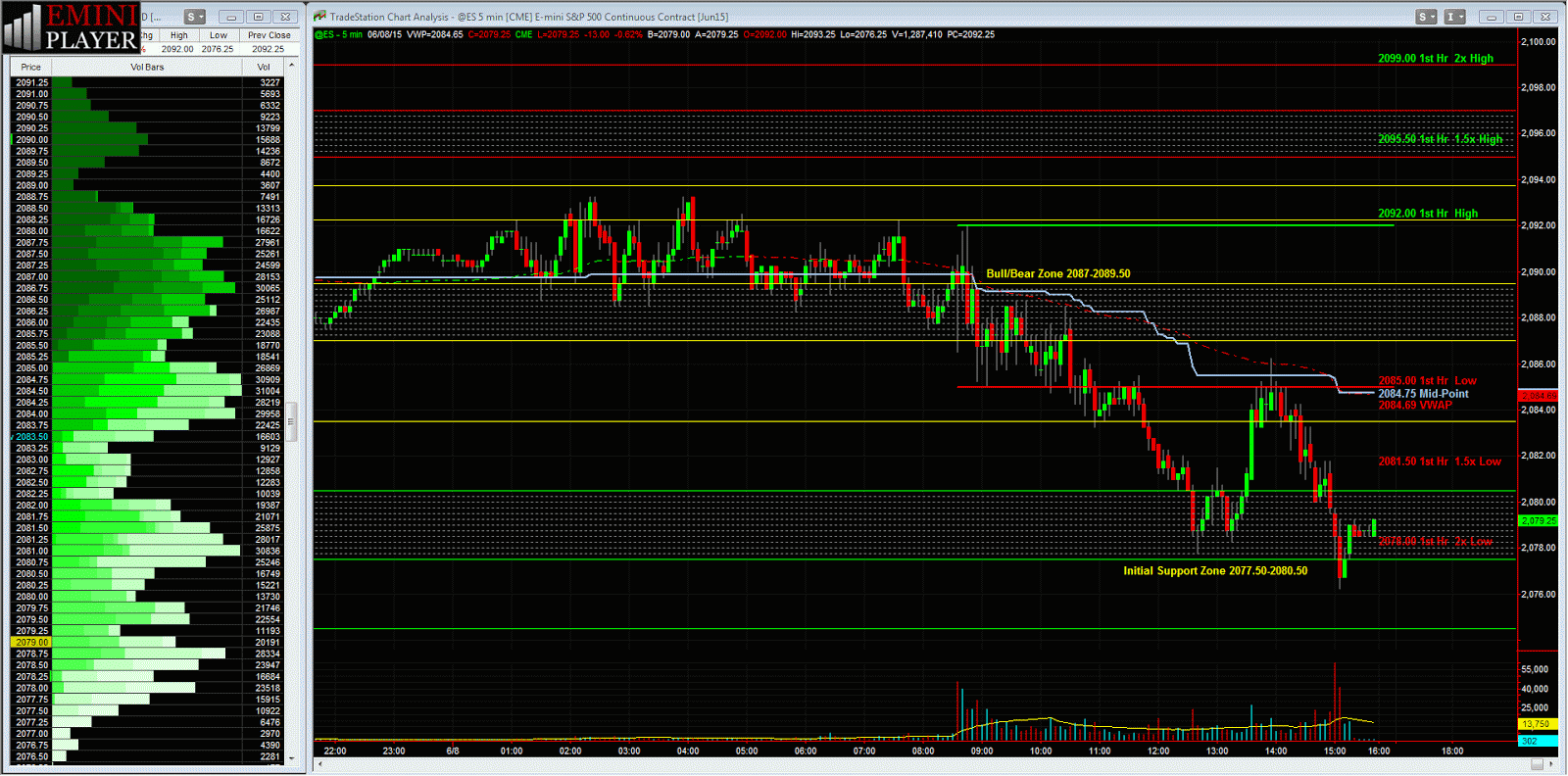Click the '@ES - 5 min' symbol in the status line
Screen dimensions: 1568x776
coord(338,34)
